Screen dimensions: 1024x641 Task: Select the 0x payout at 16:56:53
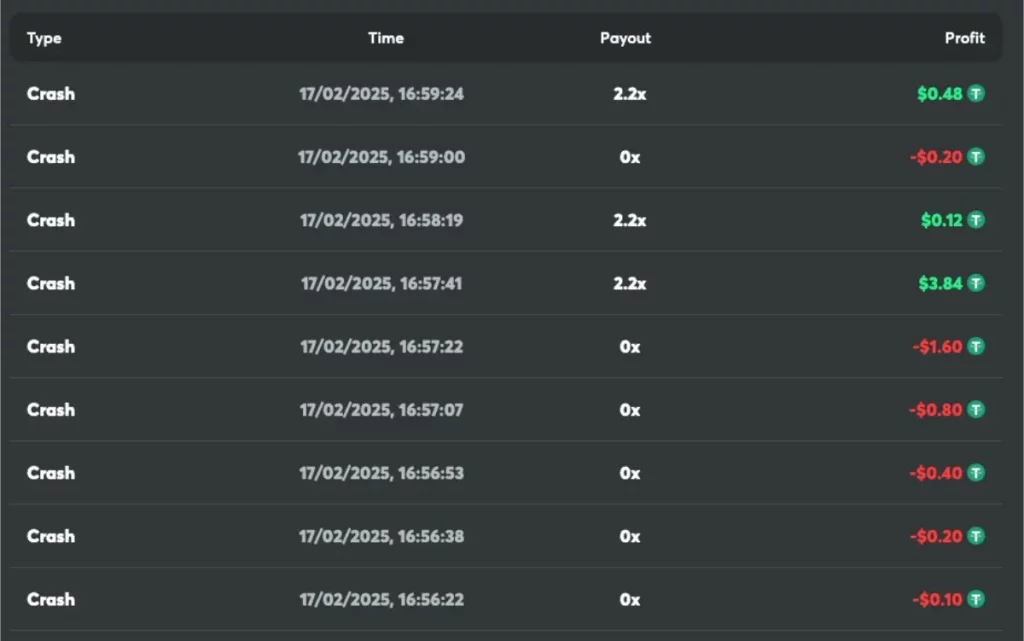pos(630,473)
